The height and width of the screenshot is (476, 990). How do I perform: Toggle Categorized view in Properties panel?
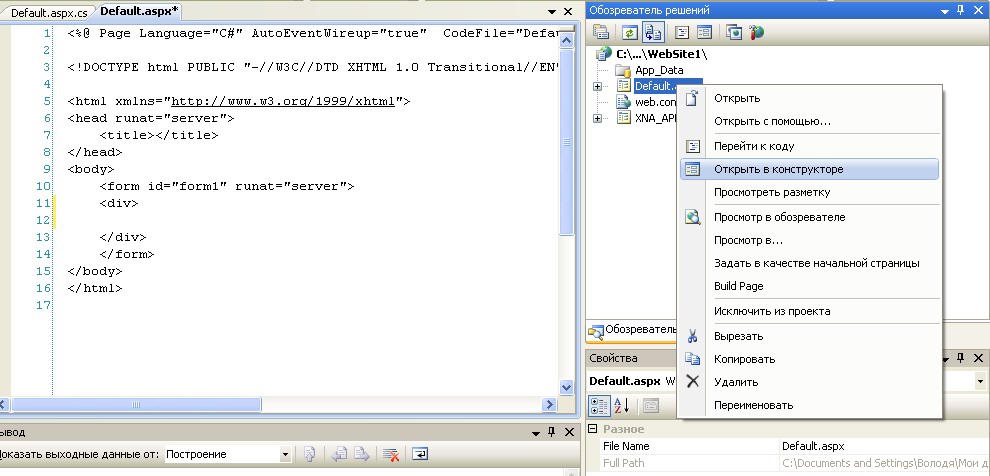coord(600,405)
